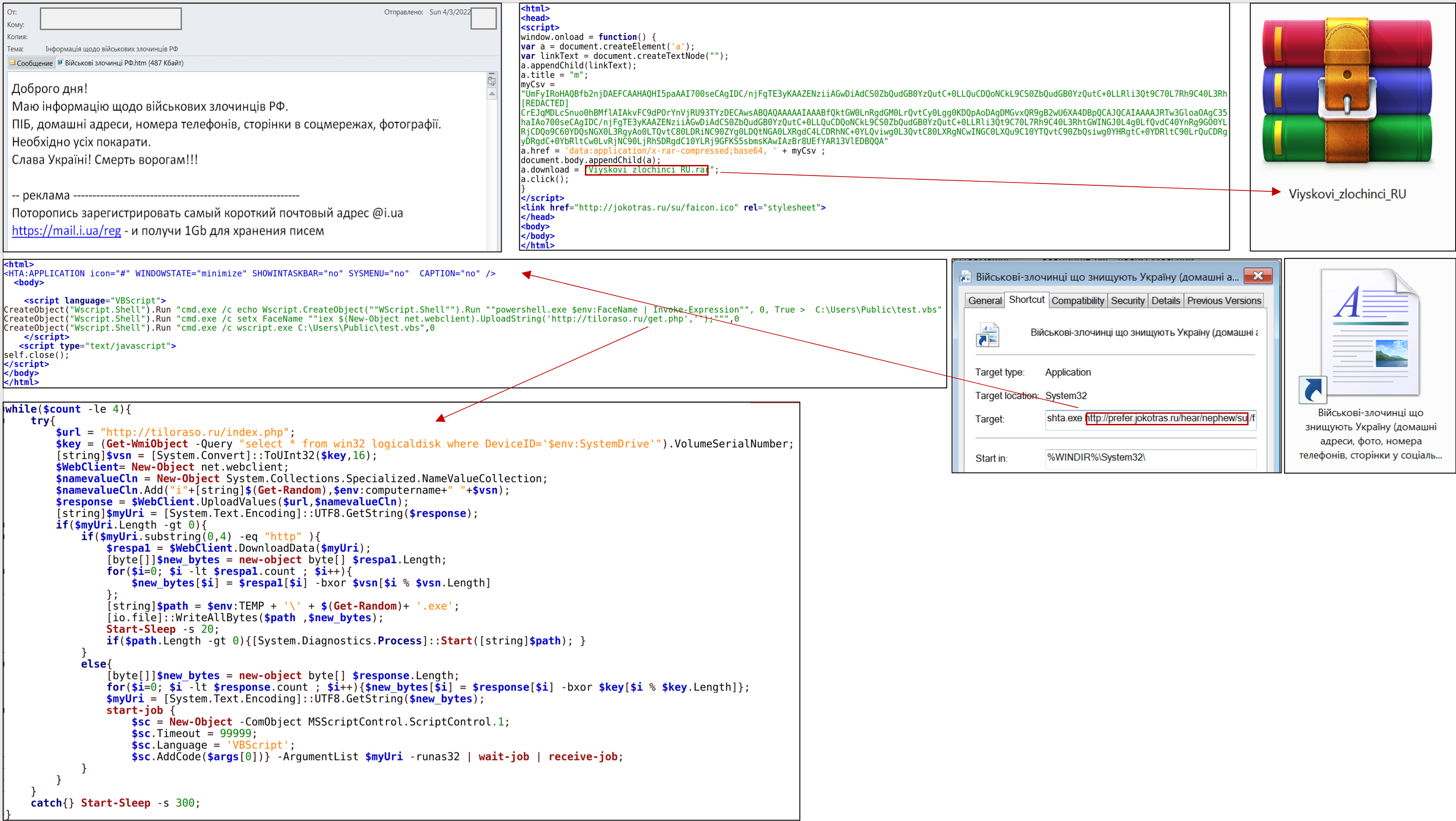The image size is (1456, 821).
Task: Click the shortcut icon in properties title bar
Action: click(x=966, y=277)
